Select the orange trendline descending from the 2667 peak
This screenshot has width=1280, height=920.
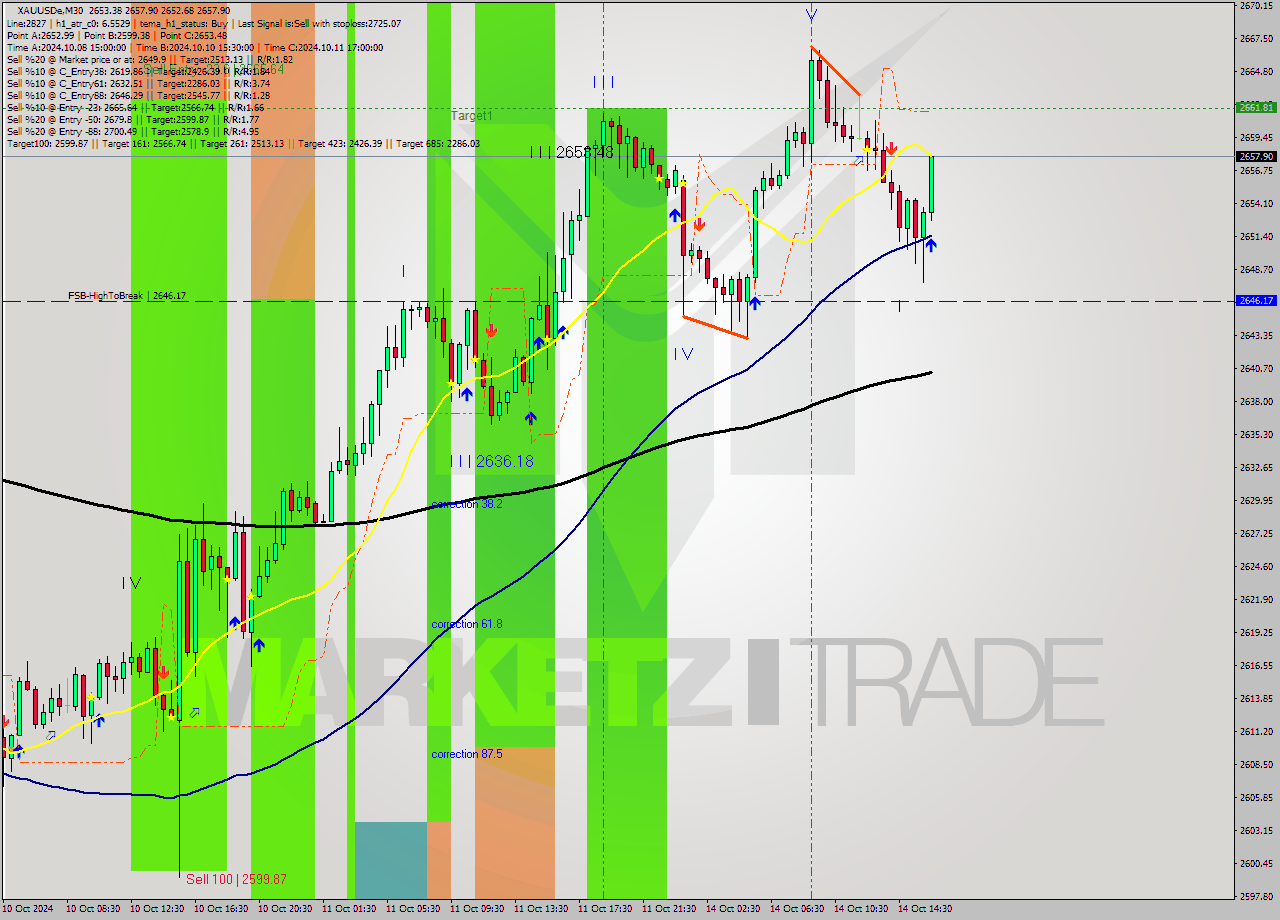coord(835,70)
